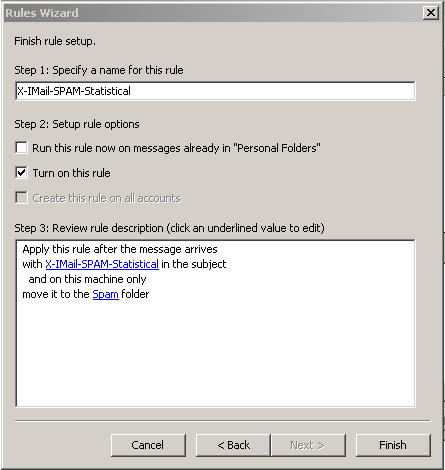Uncheck the Turn on this rule checkbox

tap(21, 173)
